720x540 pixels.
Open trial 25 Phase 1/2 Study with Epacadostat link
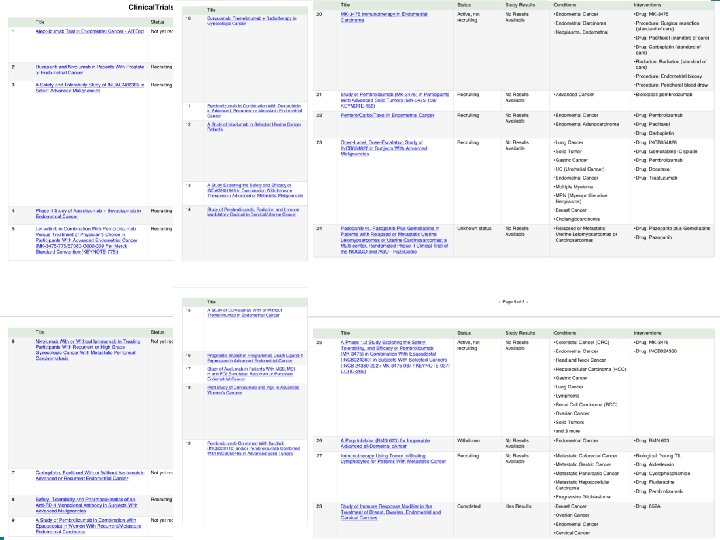pyautogui.click(x=395, y=357)
